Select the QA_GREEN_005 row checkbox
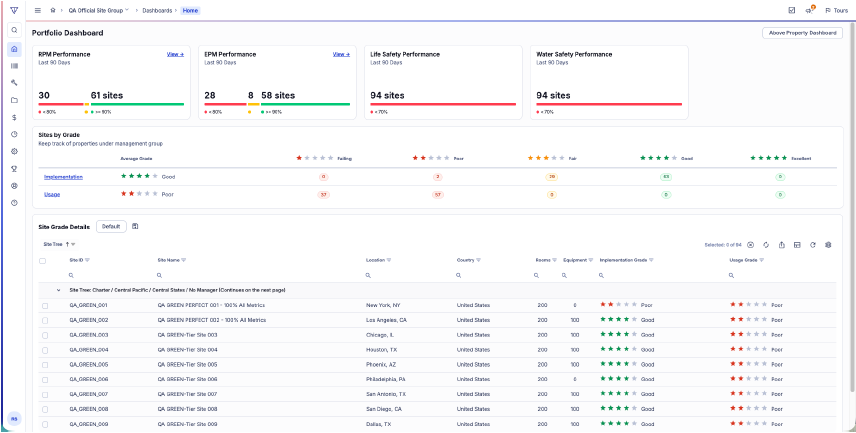 pos(45,365)
